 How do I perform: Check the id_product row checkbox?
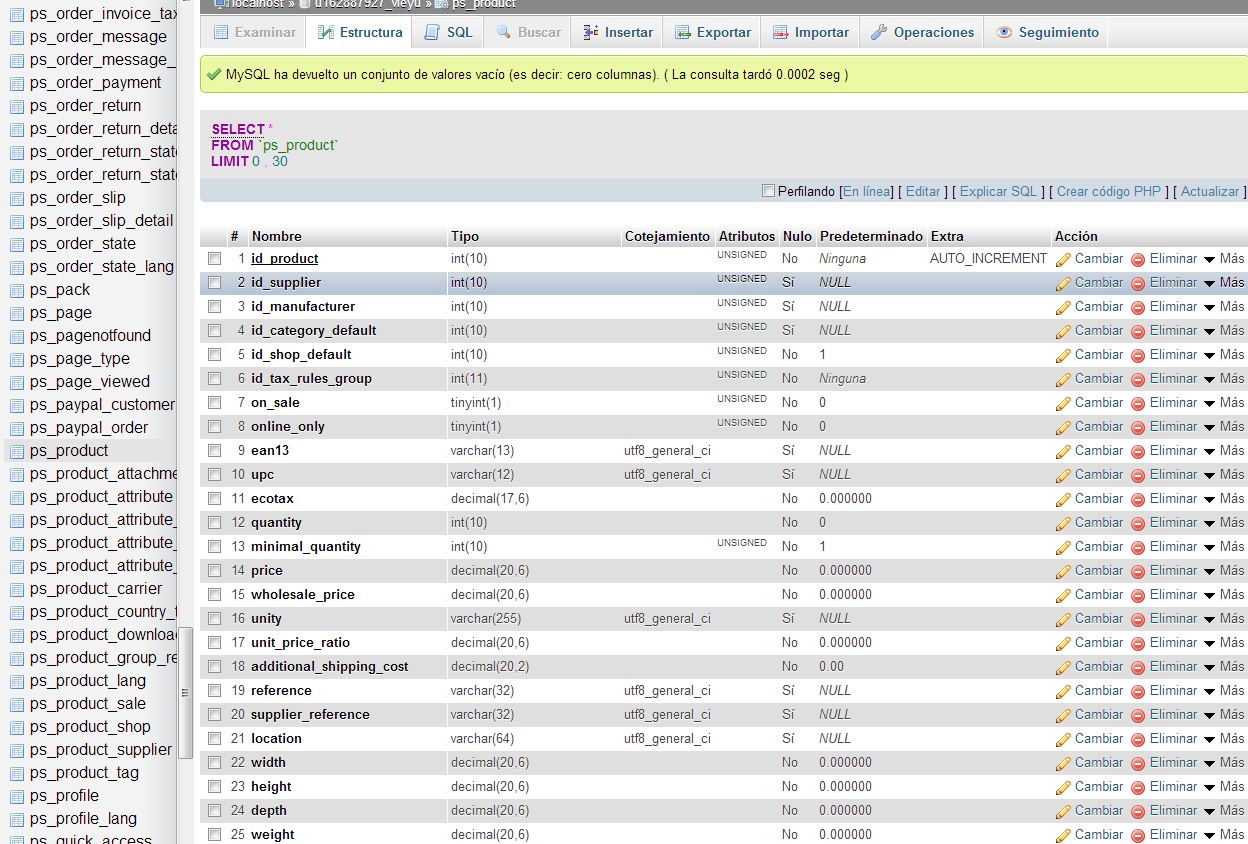[x=214, y=258]
